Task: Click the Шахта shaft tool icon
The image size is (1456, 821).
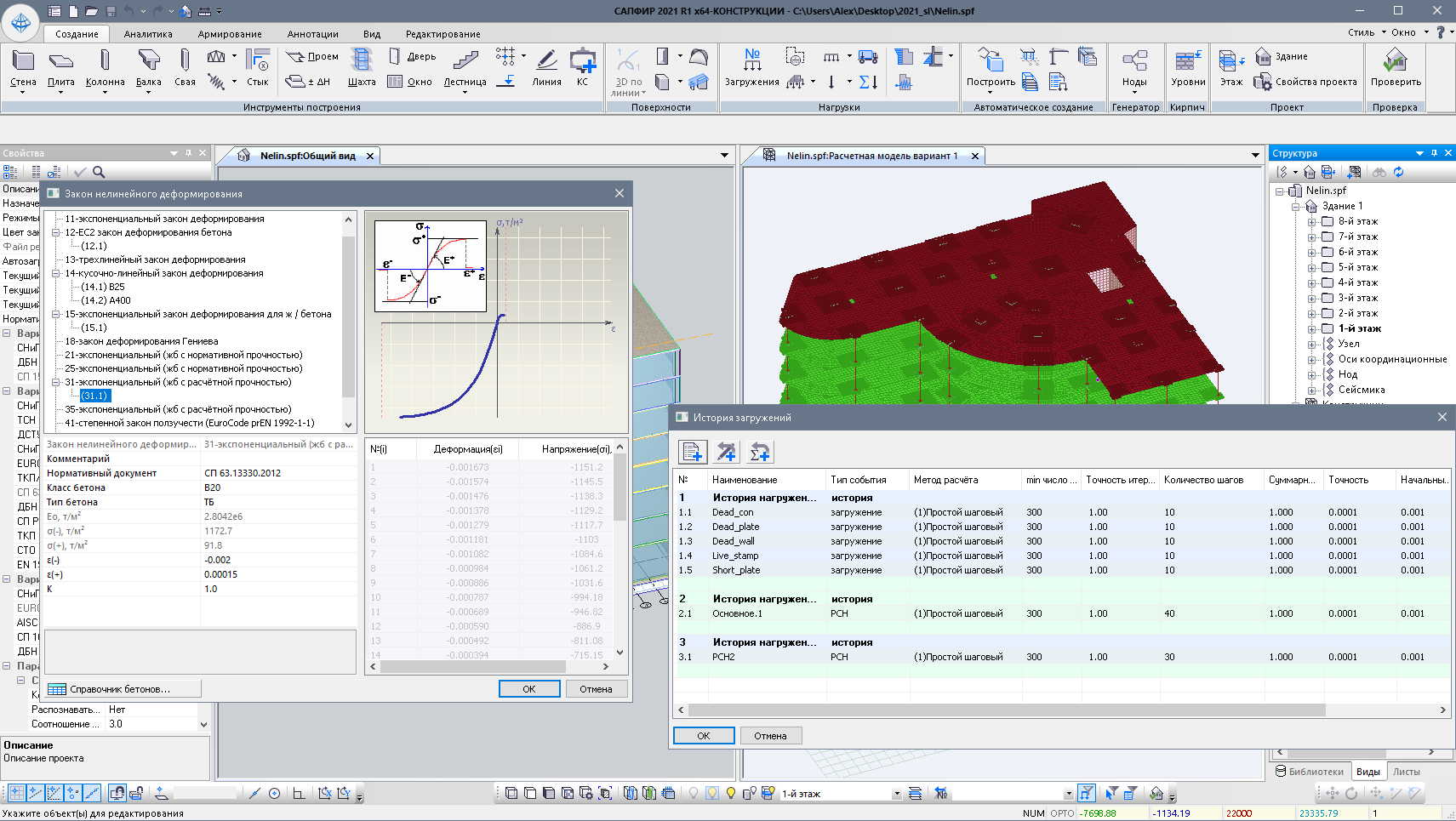Action: [362, 61]
